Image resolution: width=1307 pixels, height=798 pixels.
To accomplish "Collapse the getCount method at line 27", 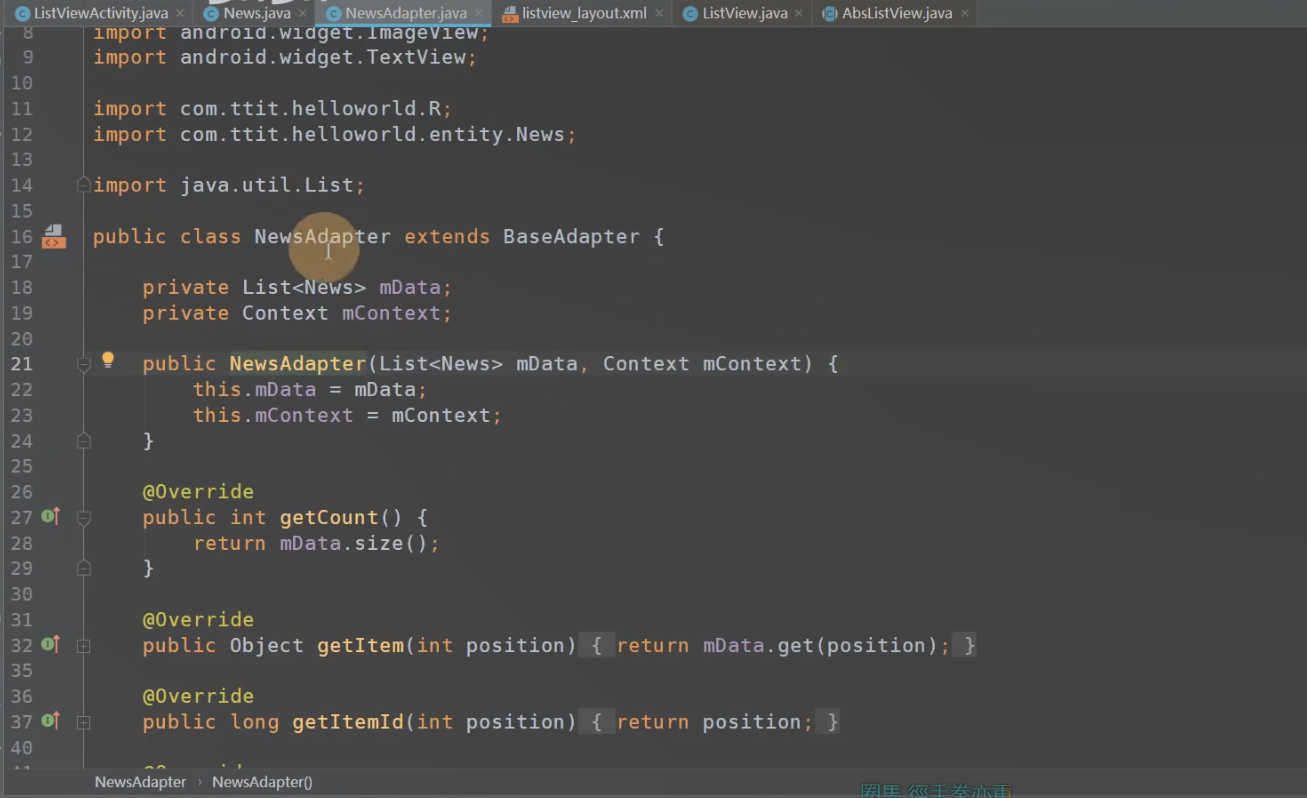I will 84,518.
